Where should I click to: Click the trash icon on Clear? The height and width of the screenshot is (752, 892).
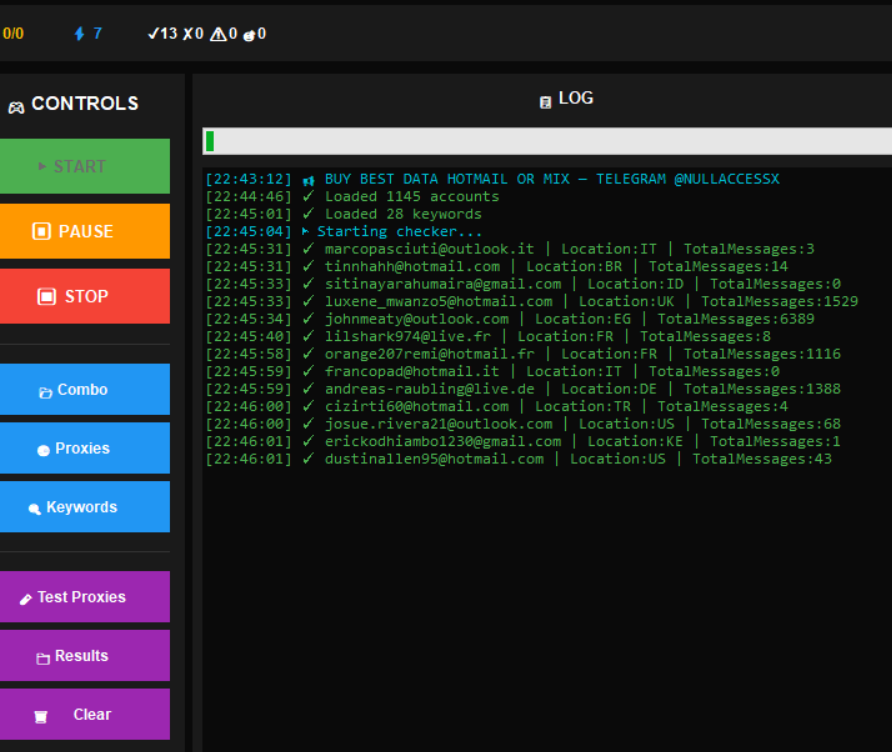click(41, 716)
